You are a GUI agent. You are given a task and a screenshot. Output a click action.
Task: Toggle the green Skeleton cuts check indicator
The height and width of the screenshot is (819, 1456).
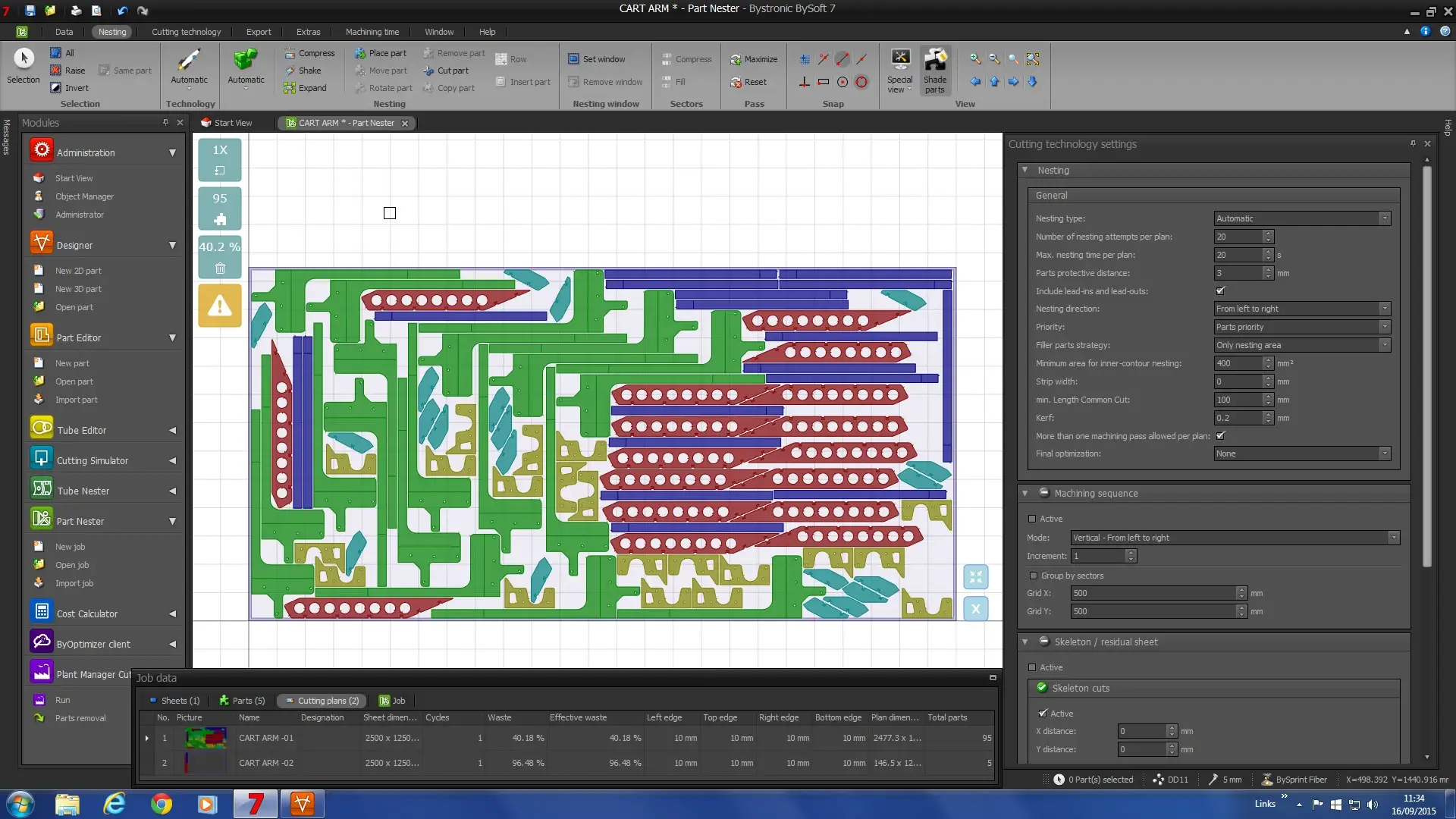pyautogui.click(x=1042, y=688)
